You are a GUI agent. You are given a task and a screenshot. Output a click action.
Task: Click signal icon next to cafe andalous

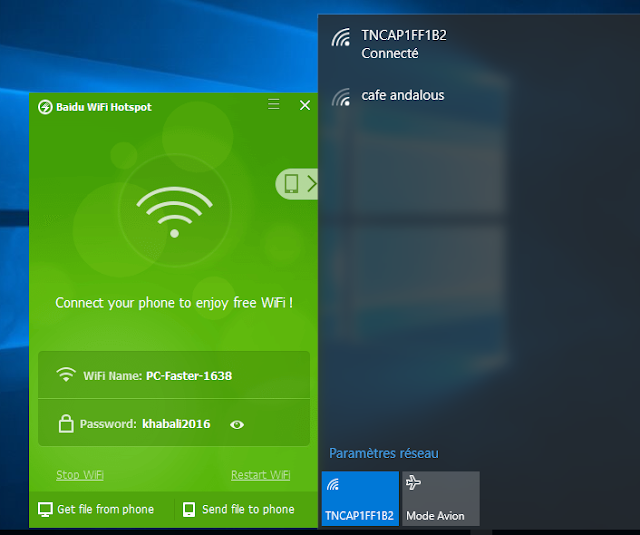(x=341, y=97)
